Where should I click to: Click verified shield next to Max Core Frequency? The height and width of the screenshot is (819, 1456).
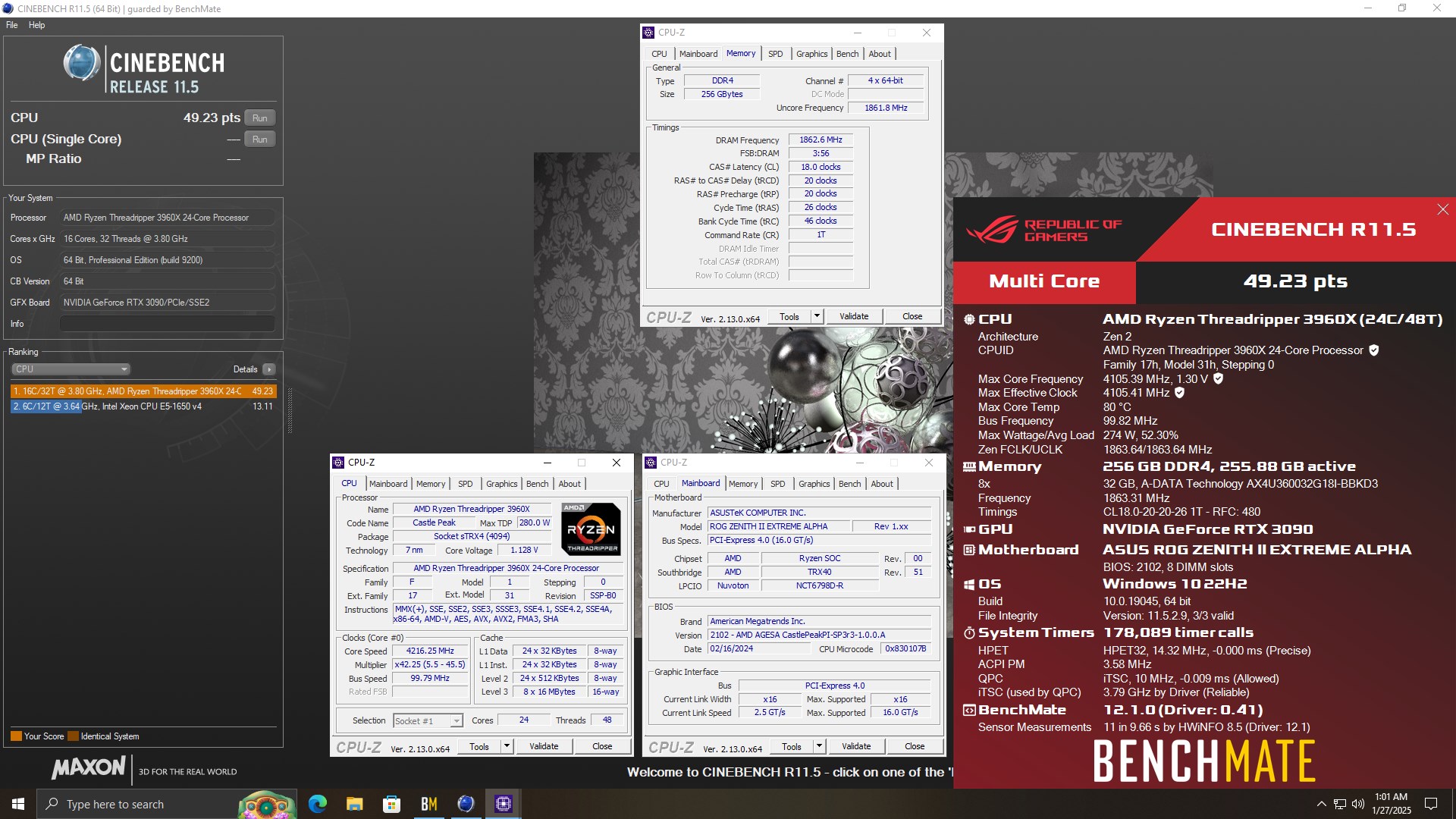[x=1218, y=378]
